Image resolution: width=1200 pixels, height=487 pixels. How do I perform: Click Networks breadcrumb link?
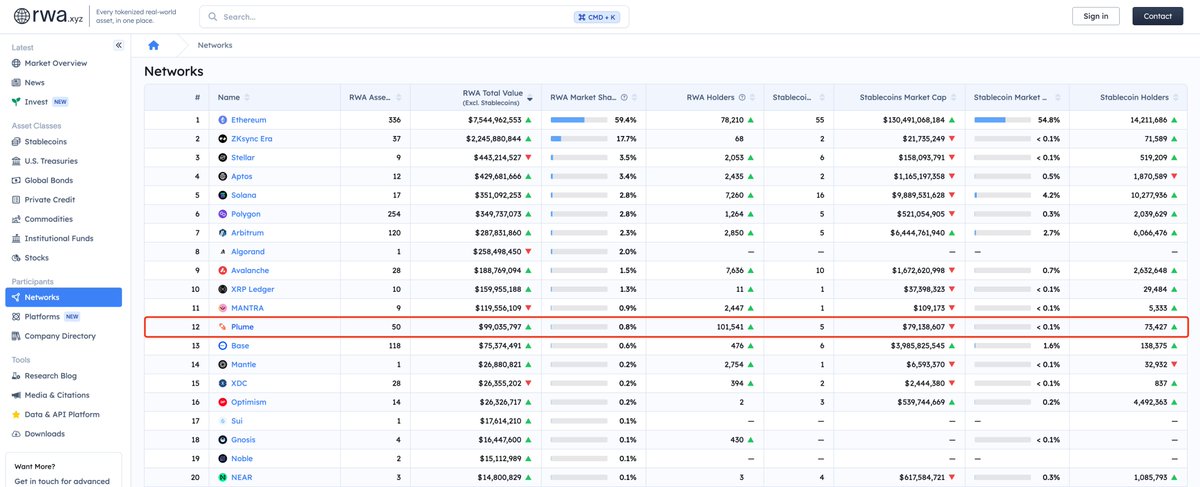(215, 46)
